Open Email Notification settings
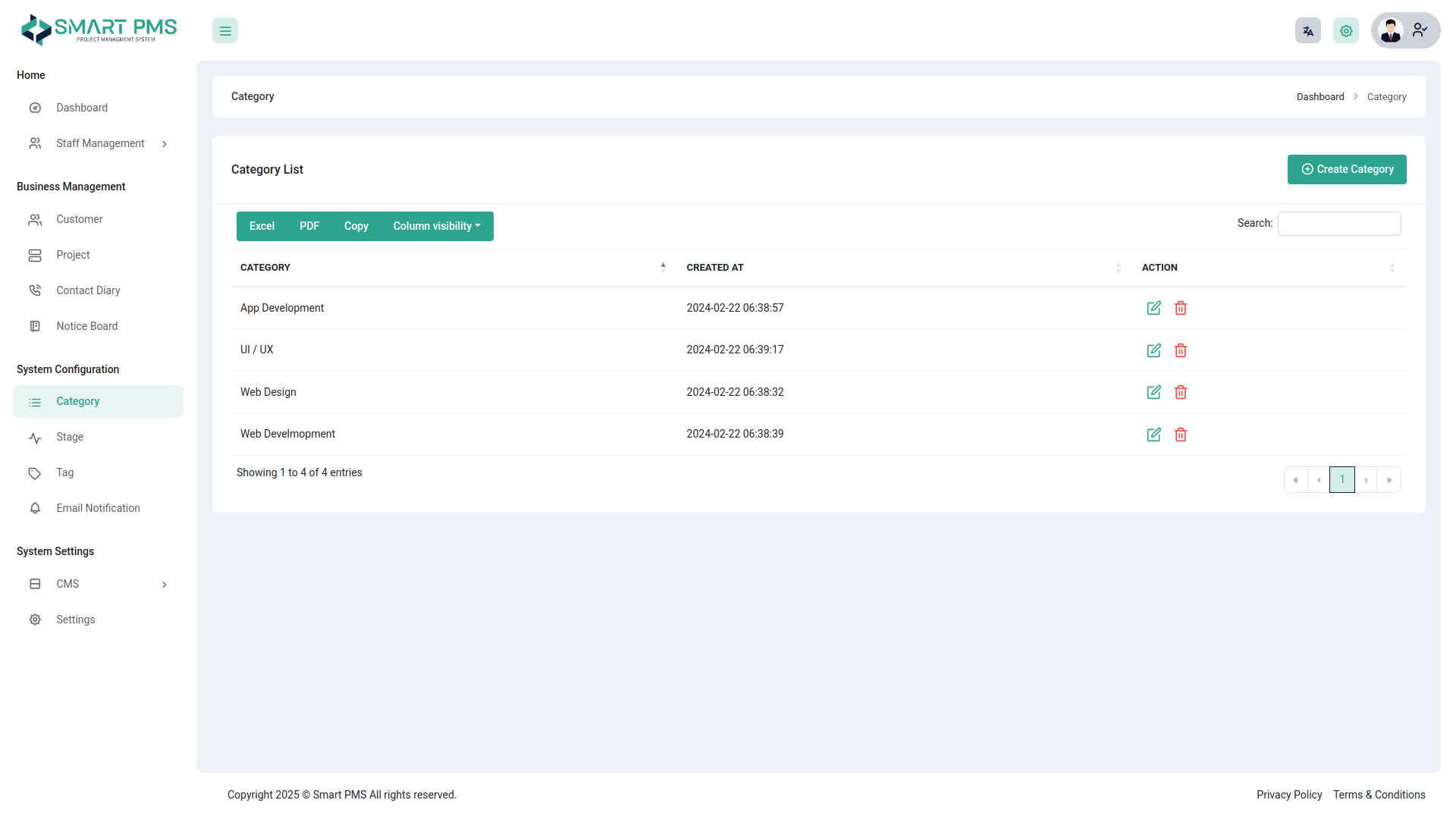This screenshot has width=1456, height=819. click(x=97, y=508)
